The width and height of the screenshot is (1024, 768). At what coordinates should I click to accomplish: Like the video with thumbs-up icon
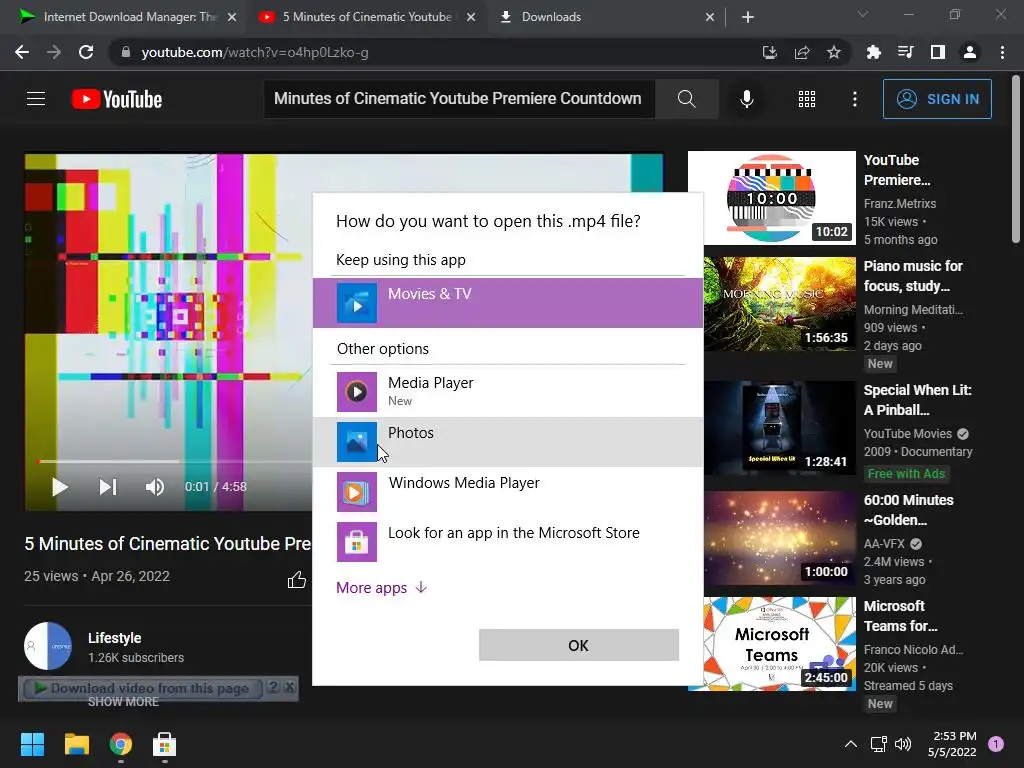[296, 579]
